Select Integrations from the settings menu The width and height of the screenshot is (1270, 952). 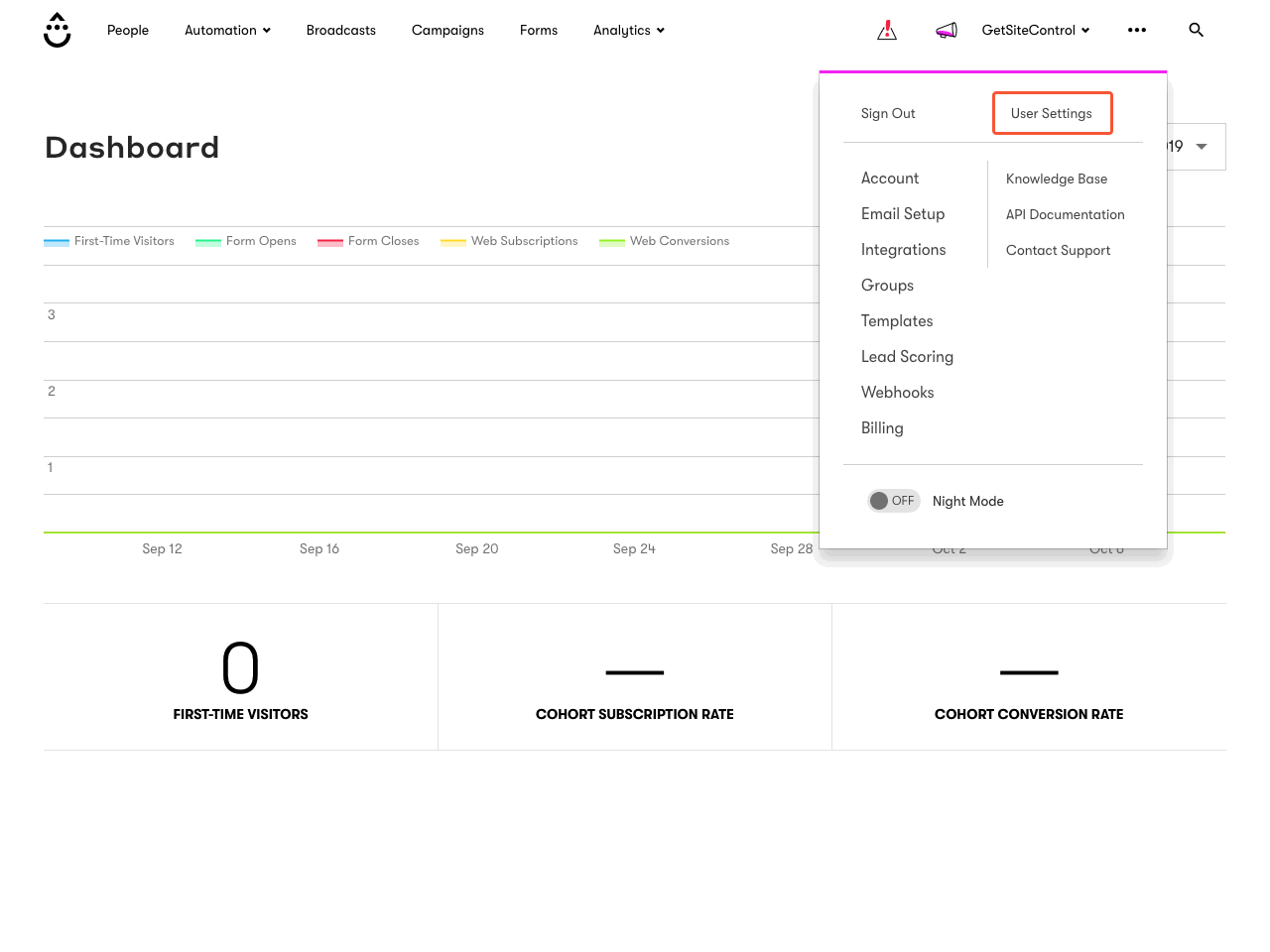903,250
